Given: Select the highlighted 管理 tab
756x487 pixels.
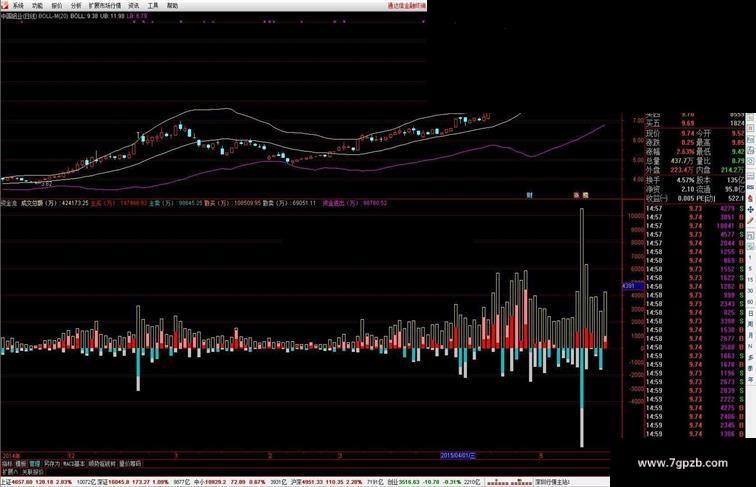Looking at the screenshot, I should point(35,463).
